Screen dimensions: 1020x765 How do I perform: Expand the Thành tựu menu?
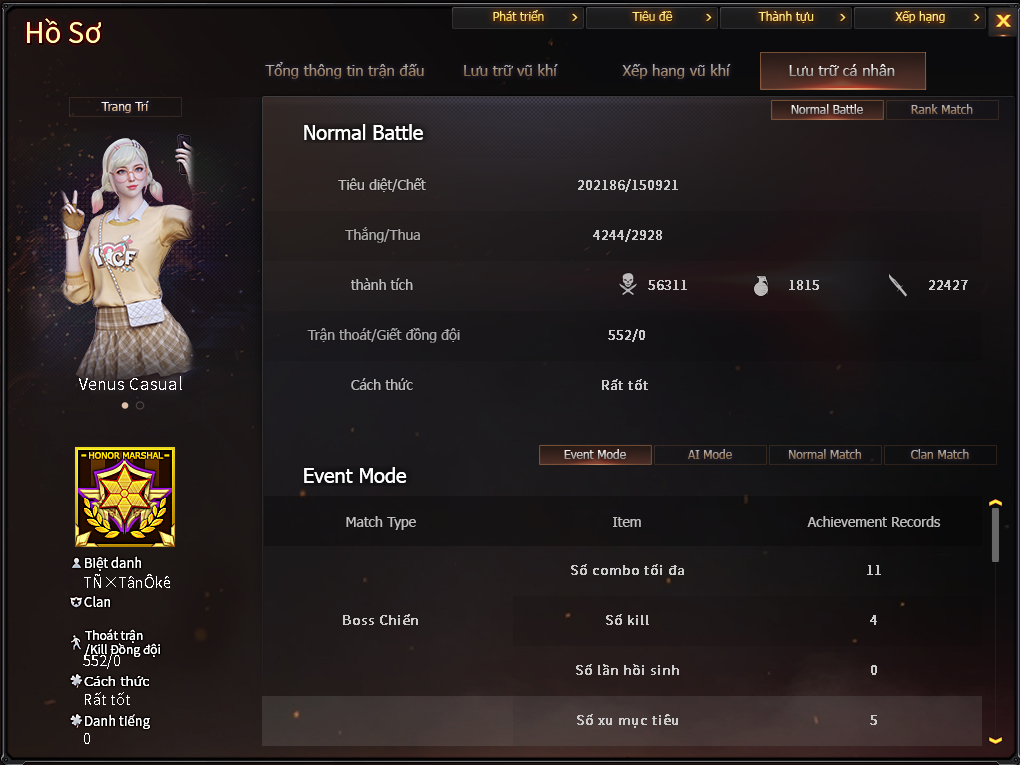tap(786, 17)
